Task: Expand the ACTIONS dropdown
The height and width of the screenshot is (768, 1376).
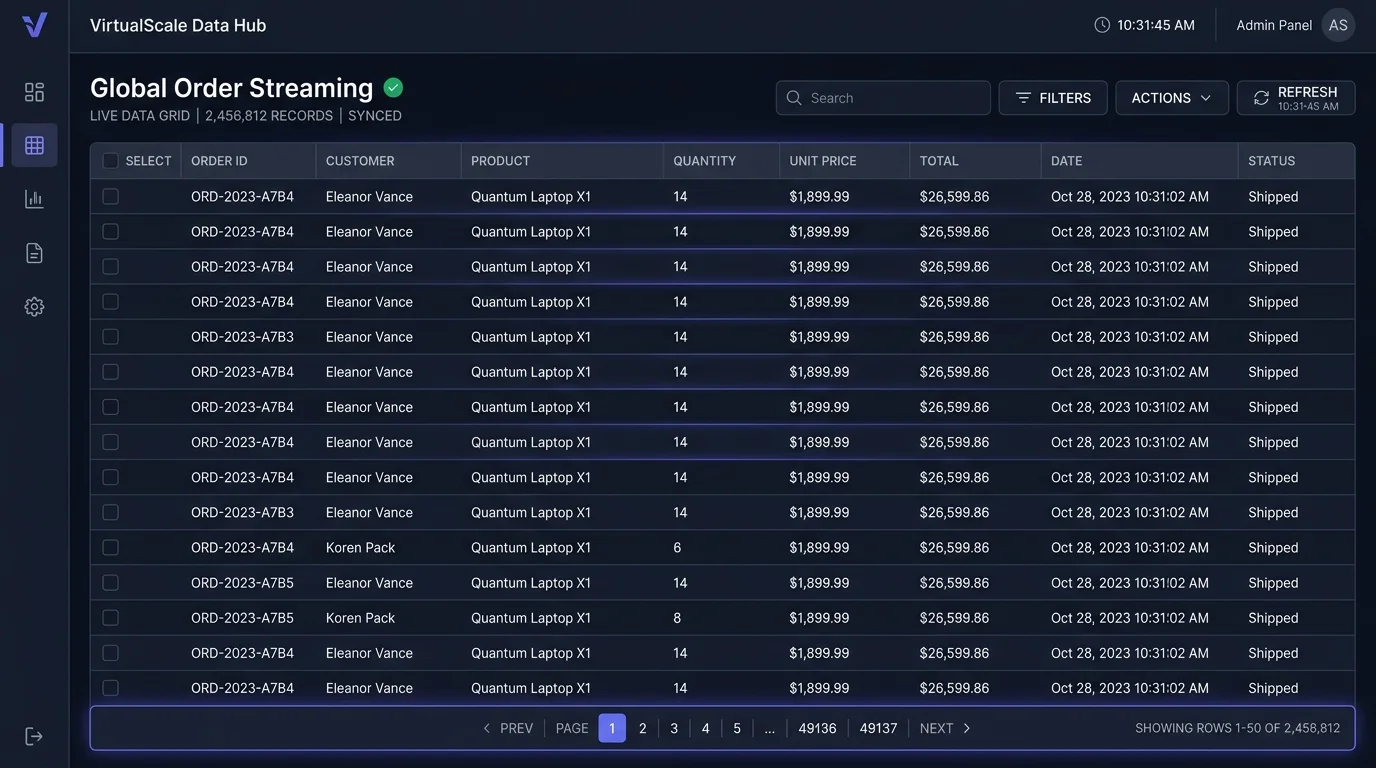Action: [x=1172, y=98]
